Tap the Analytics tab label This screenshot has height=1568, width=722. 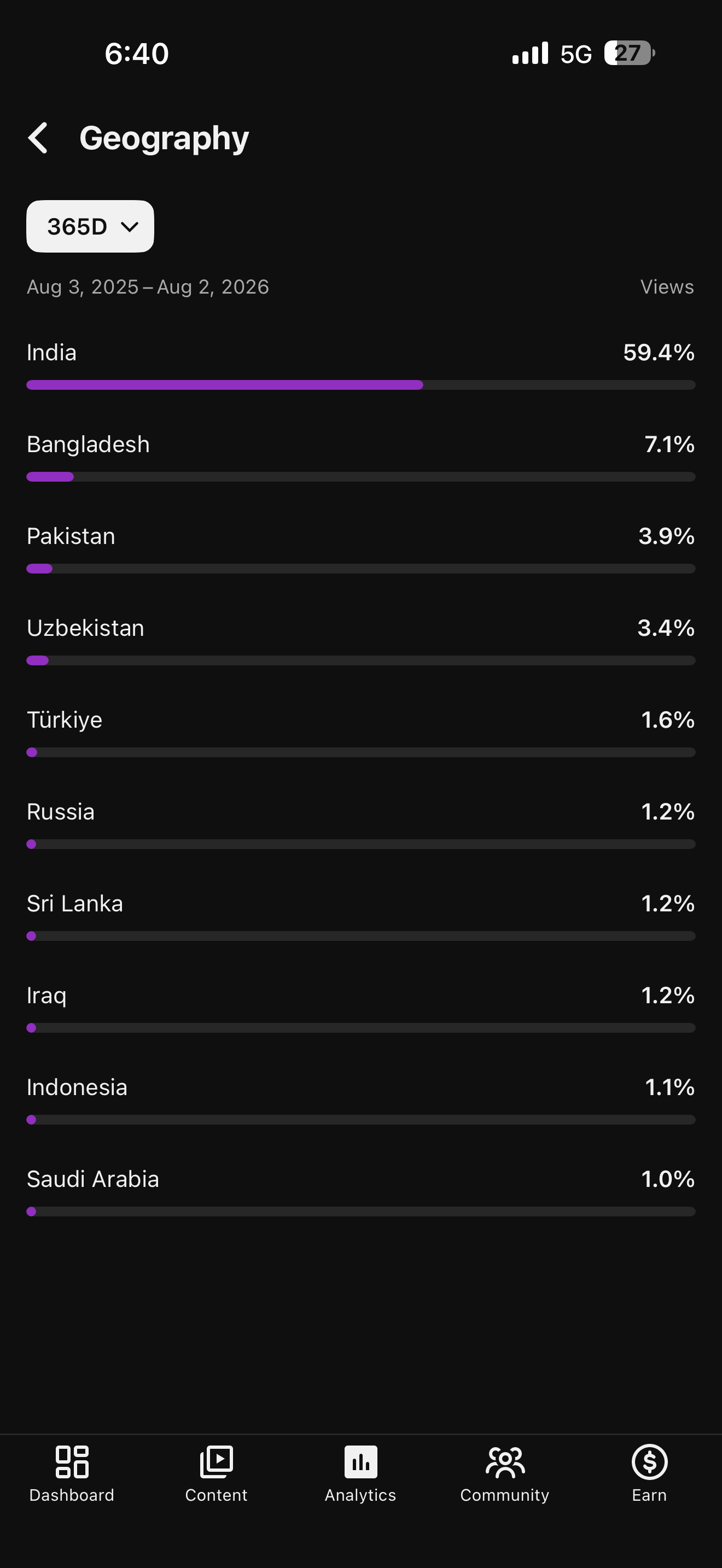pos(360,1495)
